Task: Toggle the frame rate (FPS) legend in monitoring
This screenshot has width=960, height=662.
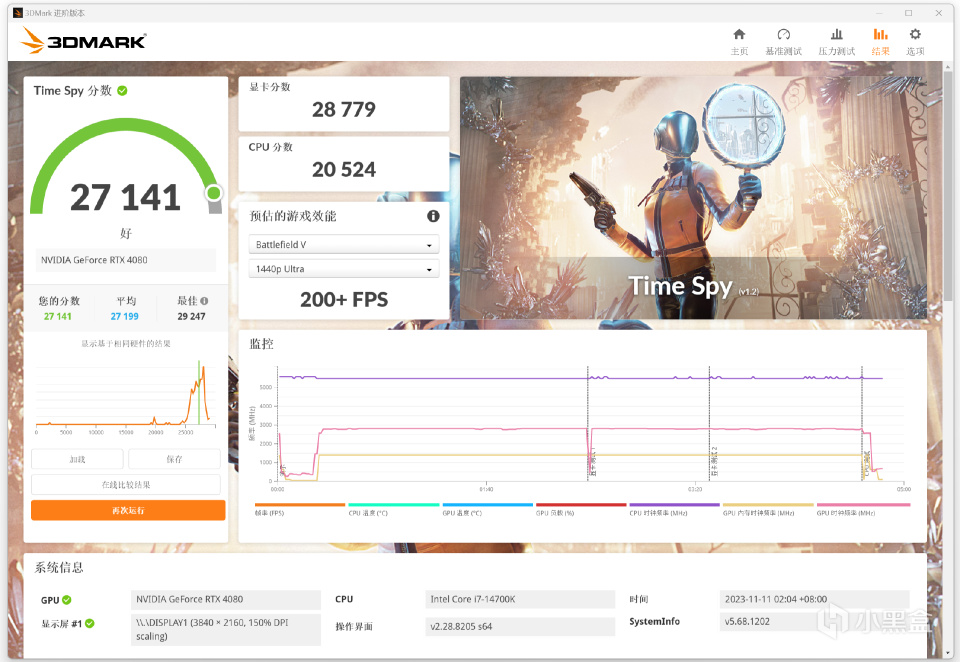Action: (x=299, y=510)
